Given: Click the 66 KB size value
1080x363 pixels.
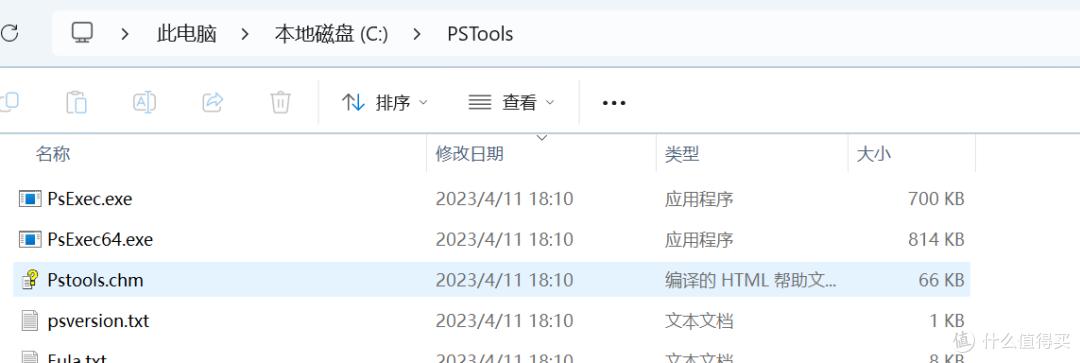Looking at the screenshot, I should point(942,280).
